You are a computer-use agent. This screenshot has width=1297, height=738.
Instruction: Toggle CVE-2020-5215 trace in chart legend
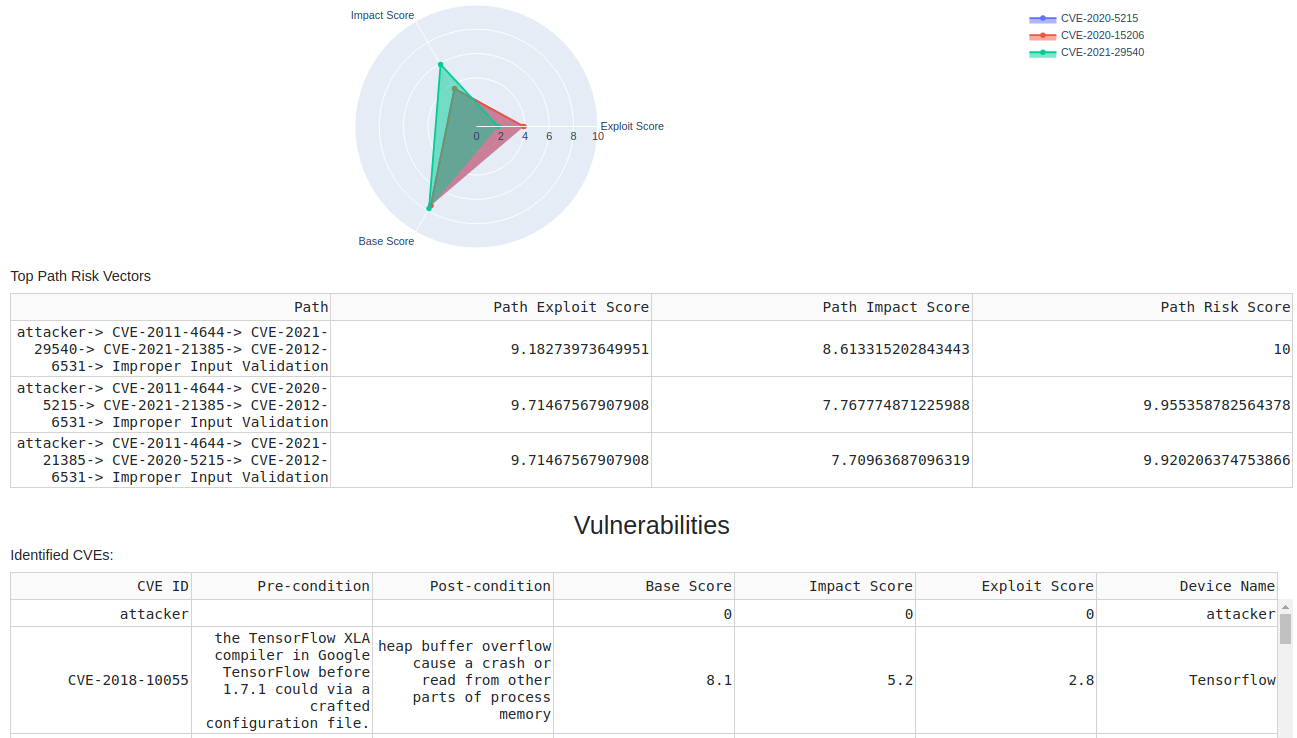point(1098,18)
